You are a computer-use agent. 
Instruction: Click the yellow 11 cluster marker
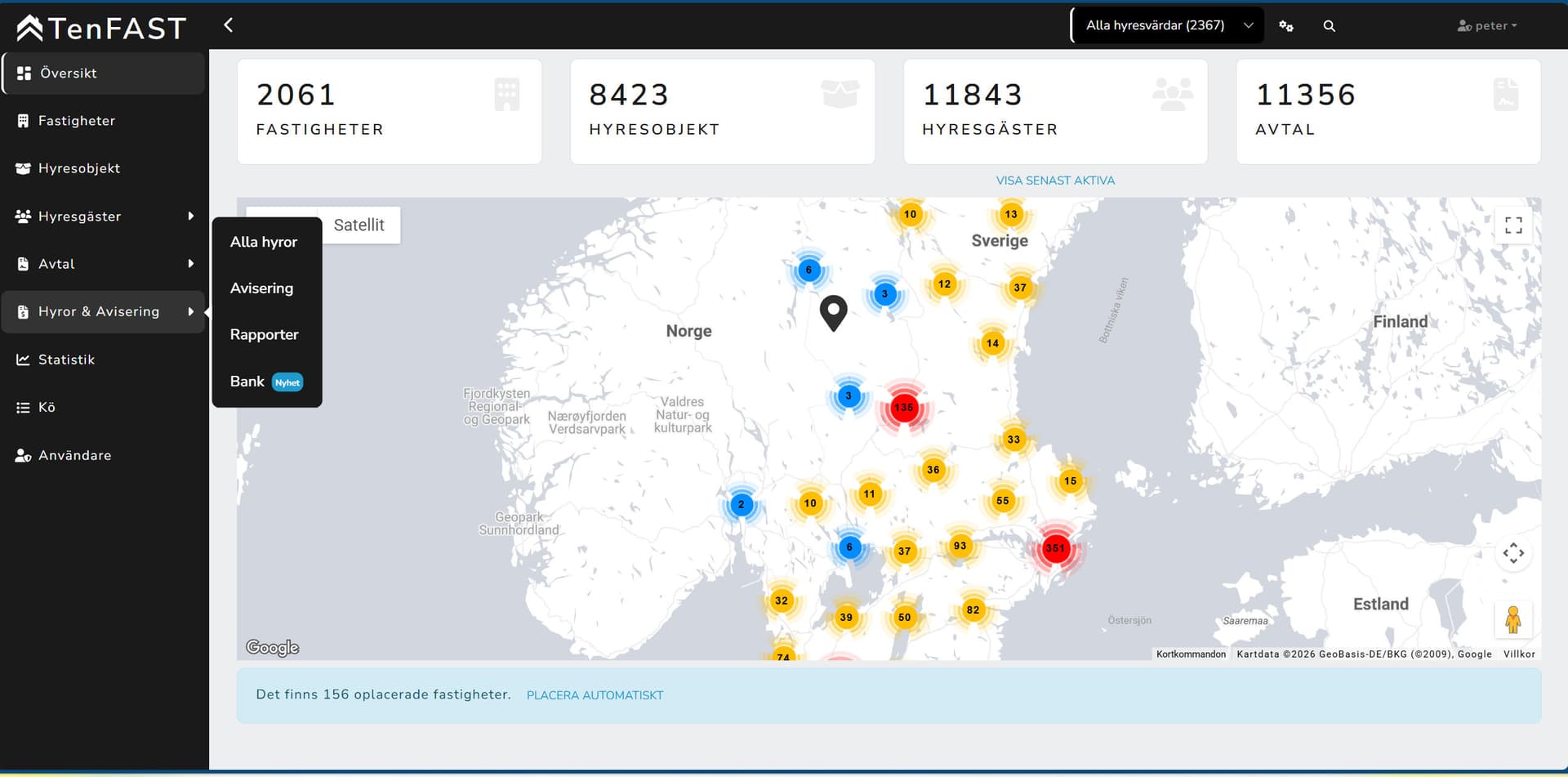(x=869, y=493)
